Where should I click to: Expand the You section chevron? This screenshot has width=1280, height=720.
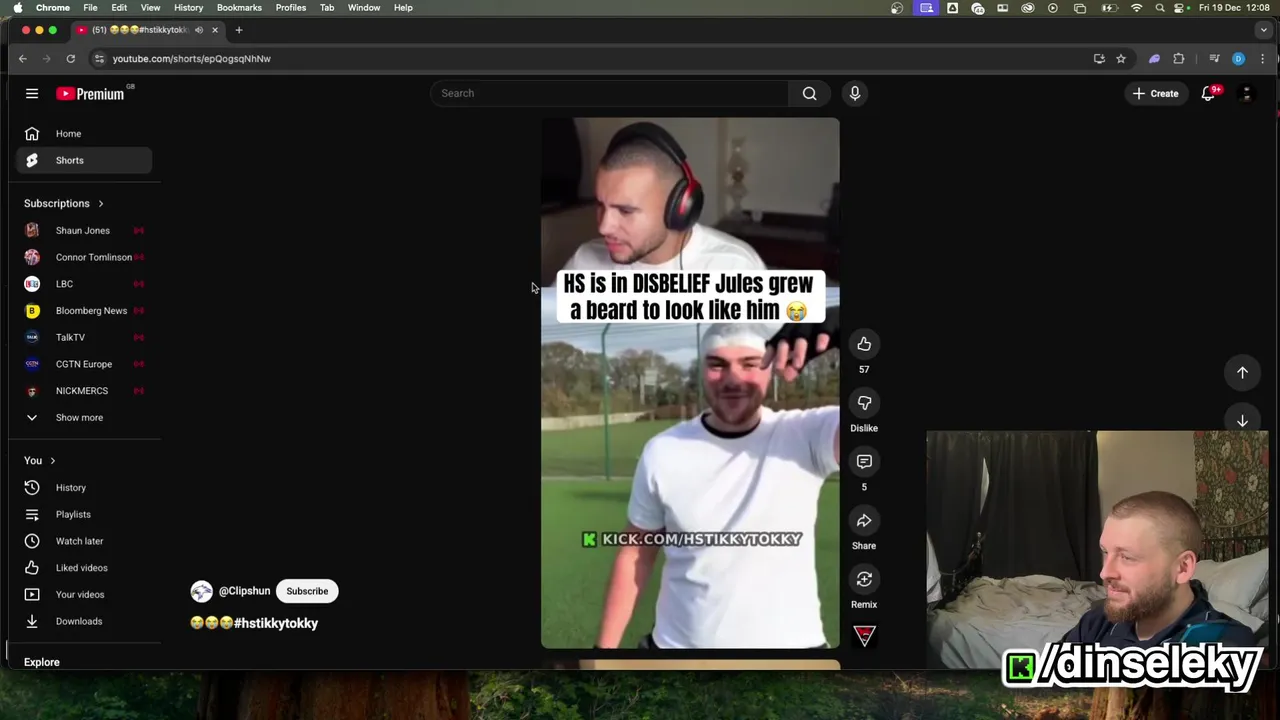(x=52, y=460)
